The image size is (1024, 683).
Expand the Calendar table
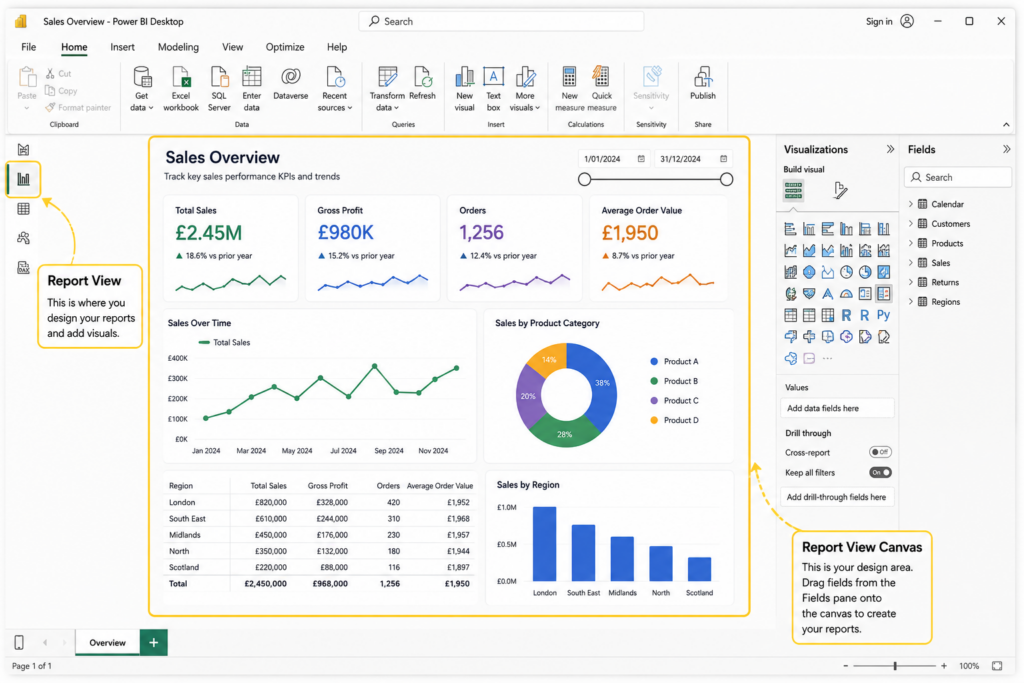pos(911,204)
